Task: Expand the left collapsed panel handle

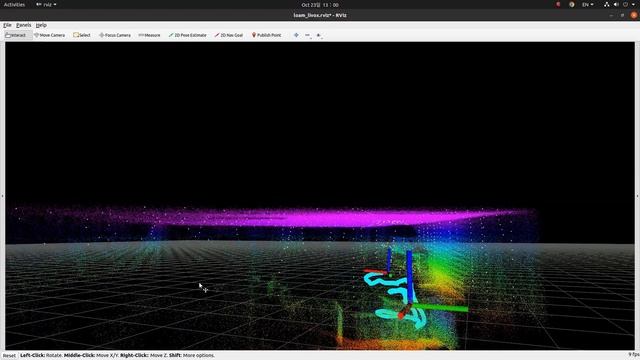Action: click(2, 196)
